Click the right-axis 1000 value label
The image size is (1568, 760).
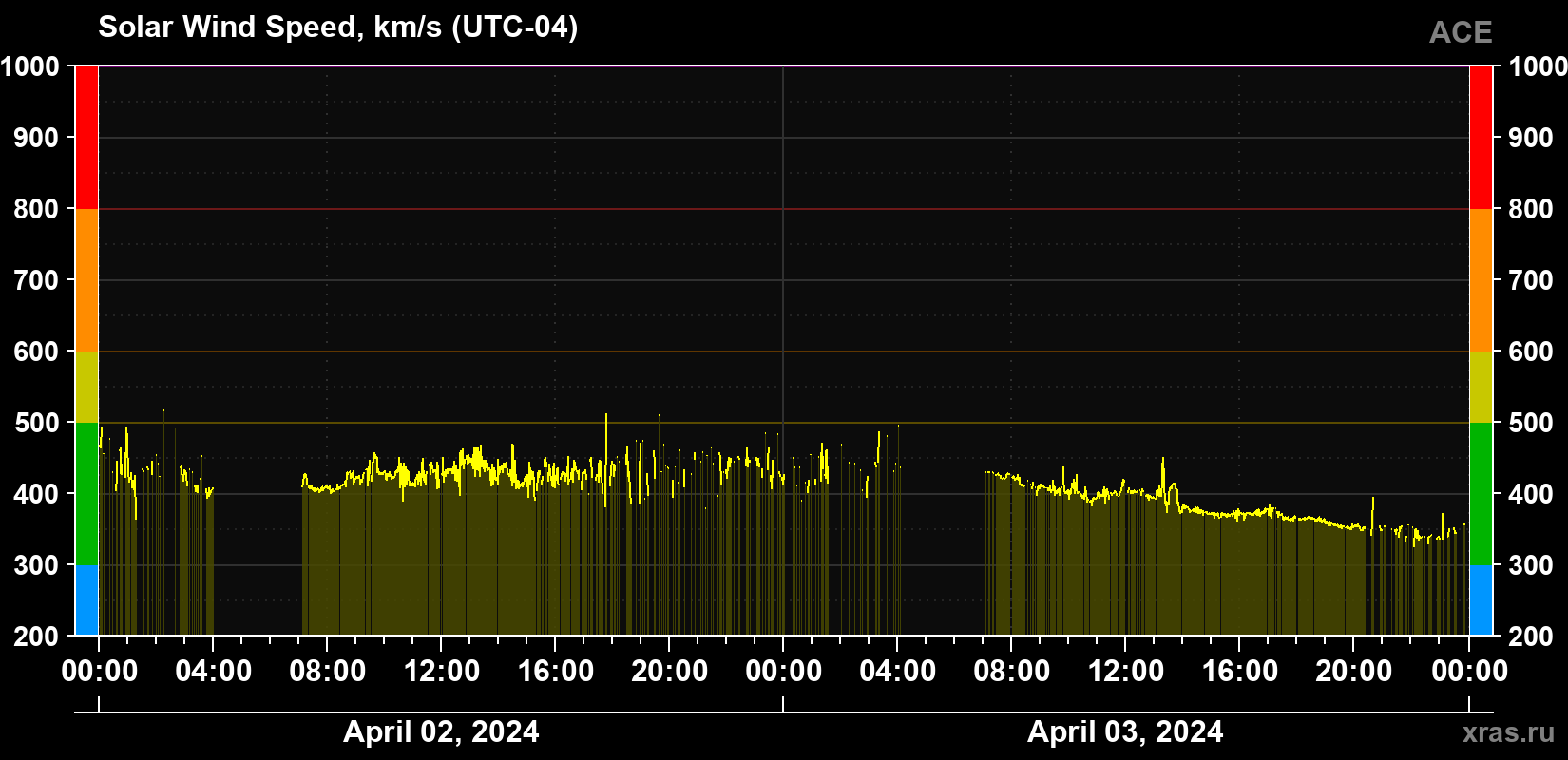point(1538,66)
